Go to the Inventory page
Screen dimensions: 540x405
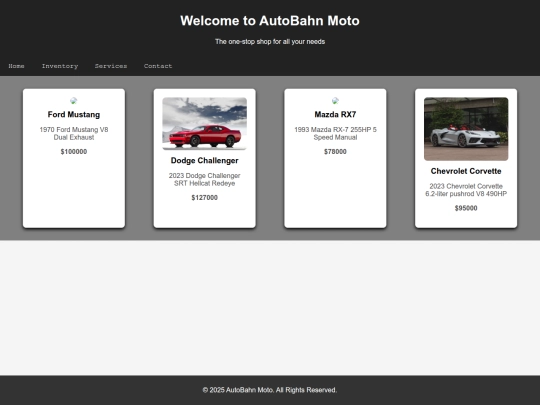[60, 66]
